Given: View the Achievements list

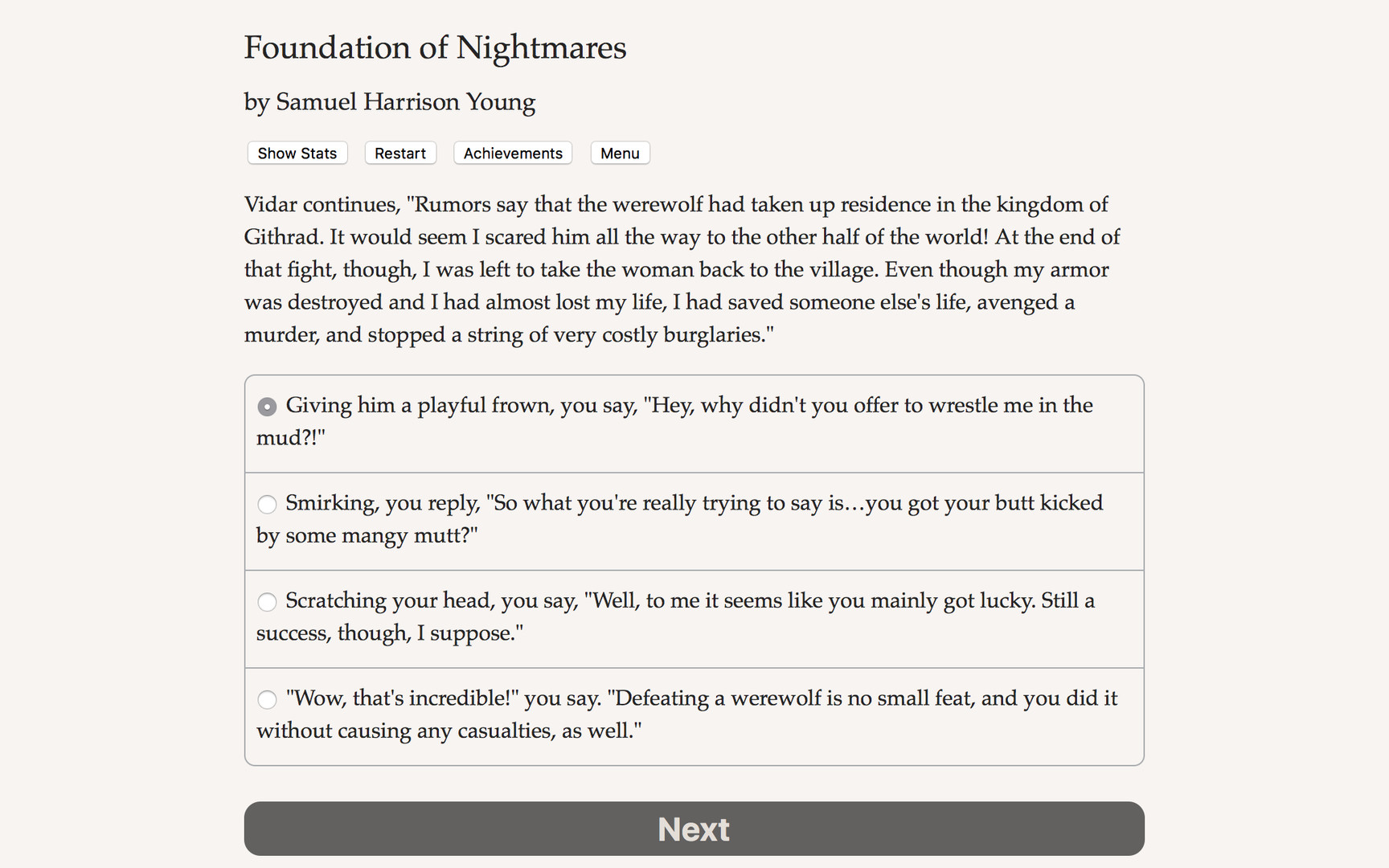Looking at the screenshot, I should point(512,153).
